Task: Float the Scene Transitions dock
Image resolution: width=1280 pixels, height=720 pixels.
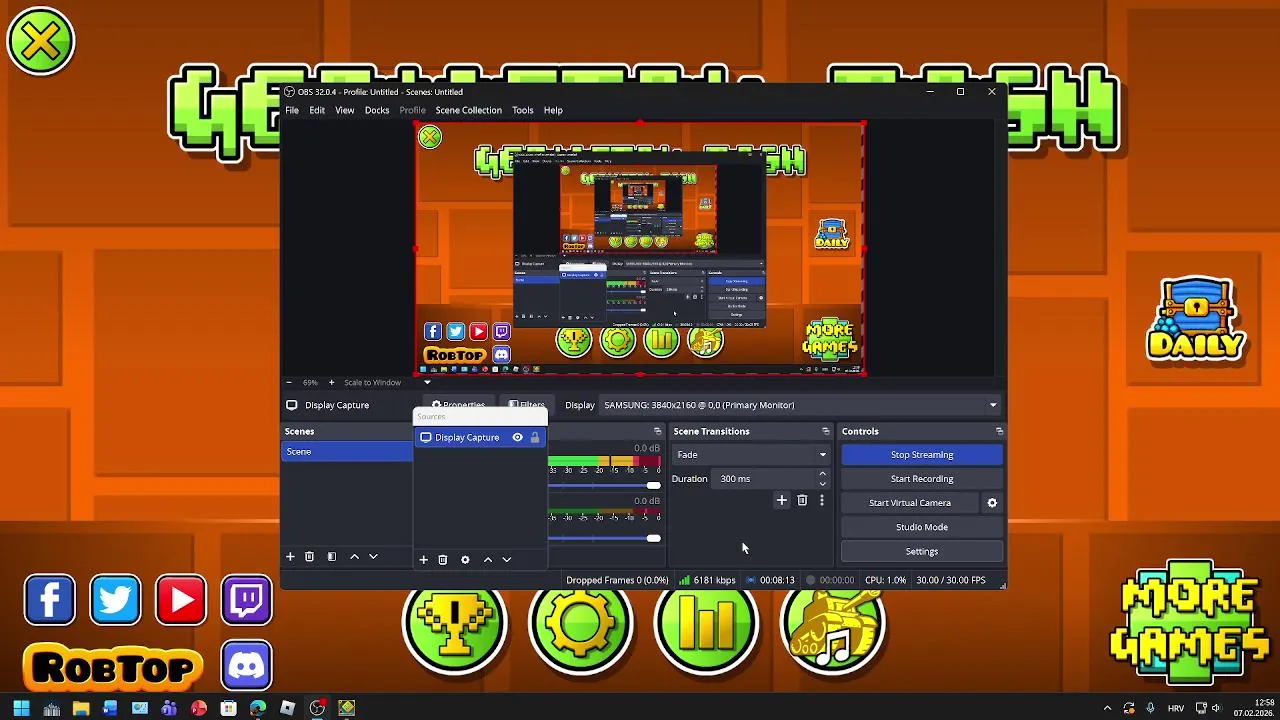Action: (x=825, y=431)
